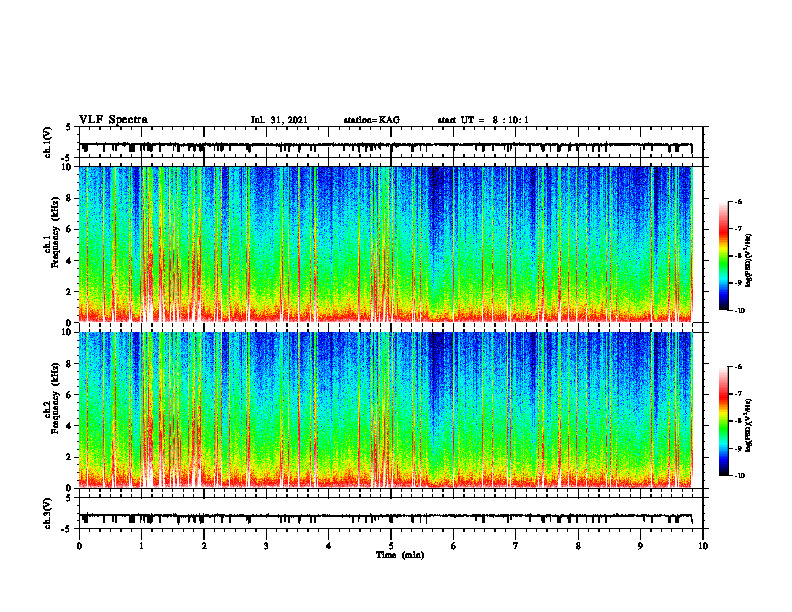The height and width of the screenshot is (612, 792).
Task: Click inside the ch.1 spectrogram panel
Action: click(386, 244)
